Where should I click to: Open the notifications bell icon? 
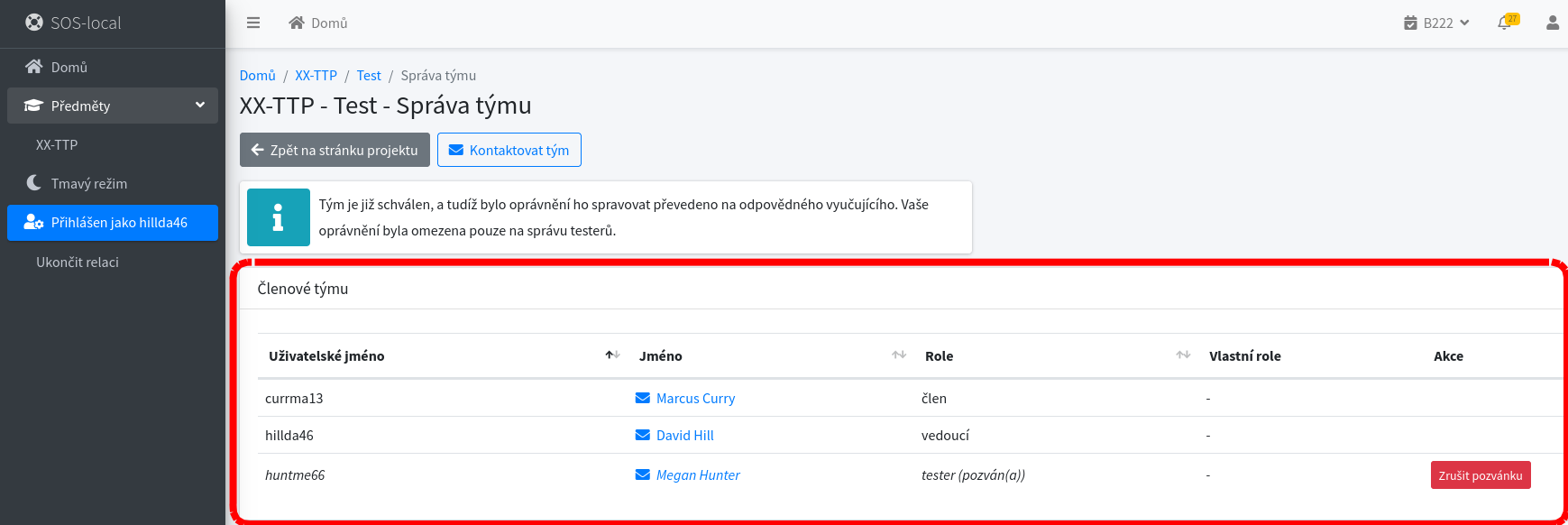pyautogui.click(x=1504, y=23)
